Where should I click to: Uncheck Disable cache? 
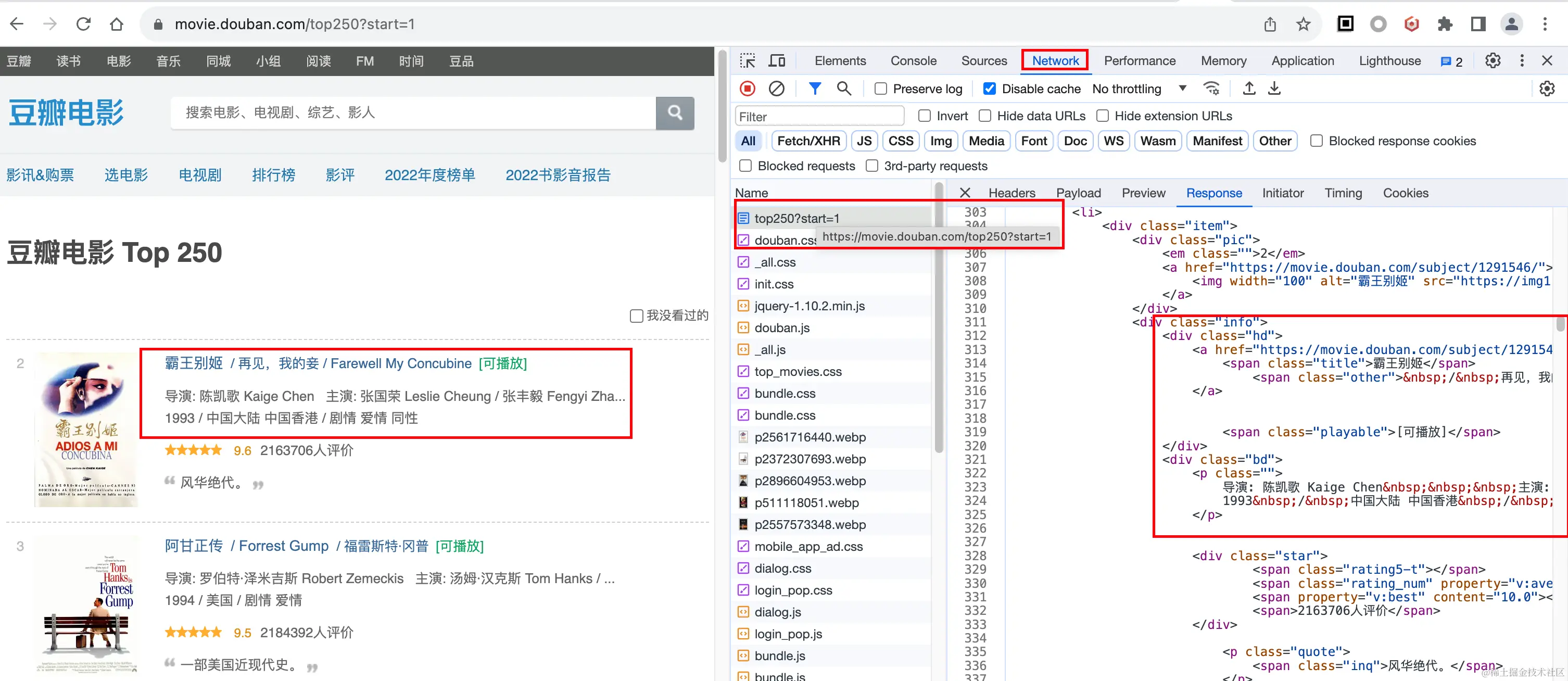click(x=989, y=89)
